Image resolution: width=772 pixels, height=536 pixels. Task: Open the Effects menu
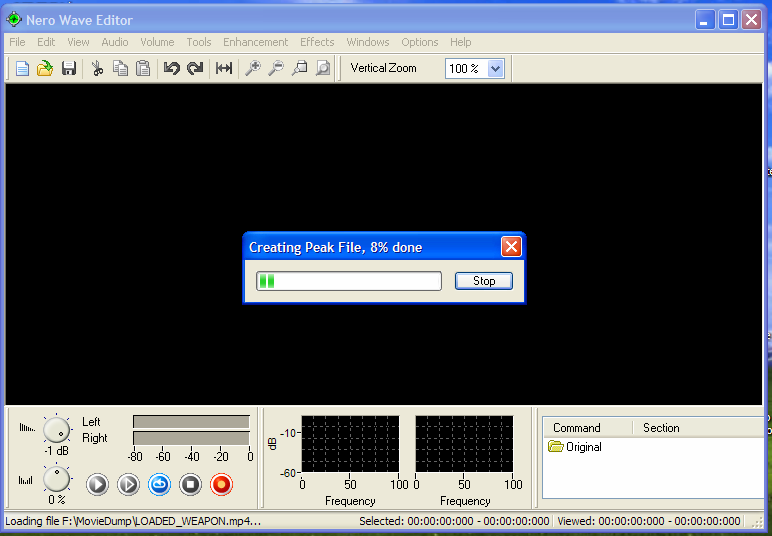coord(317,42)
